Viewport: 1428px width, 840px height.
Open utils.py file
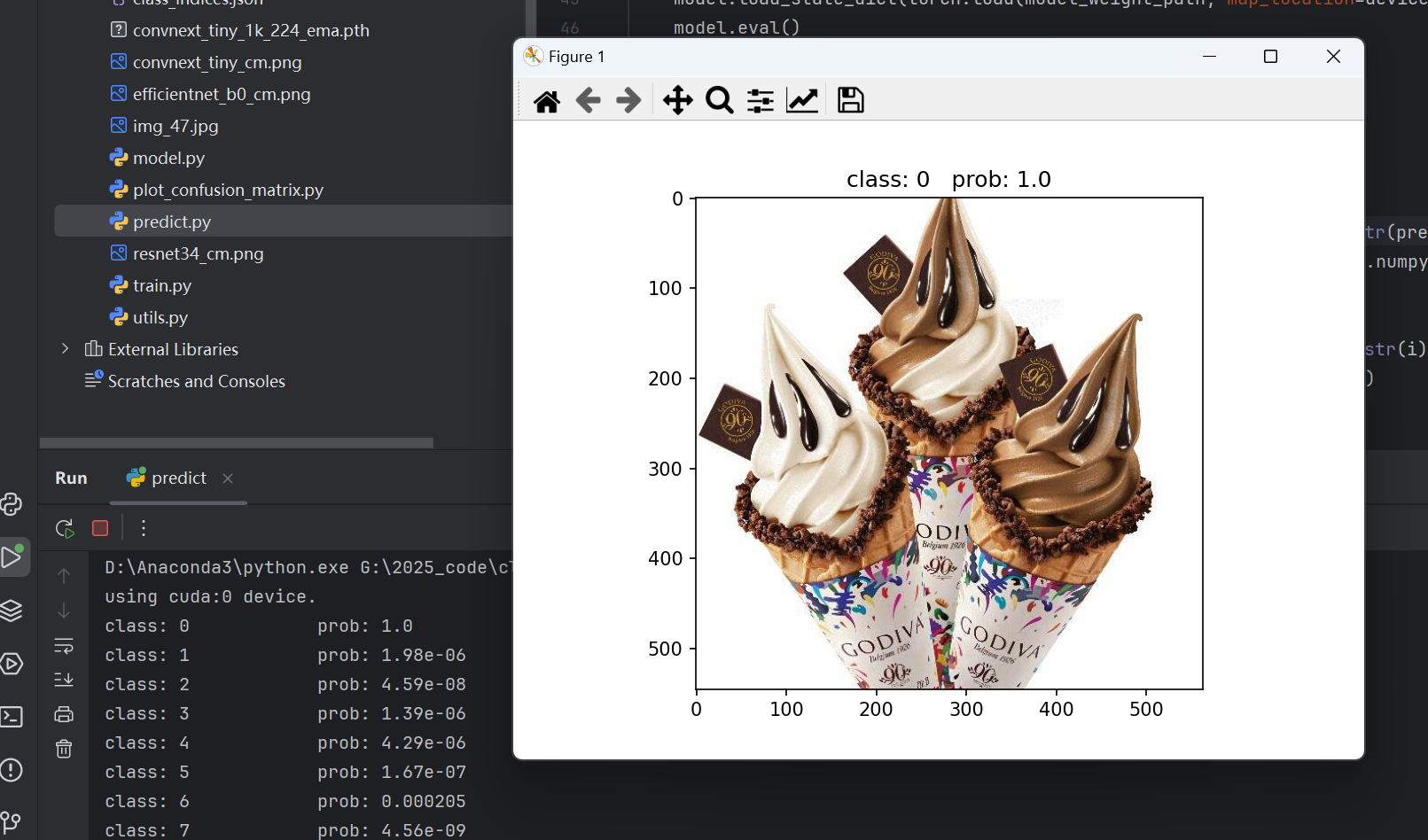[160, 317]
